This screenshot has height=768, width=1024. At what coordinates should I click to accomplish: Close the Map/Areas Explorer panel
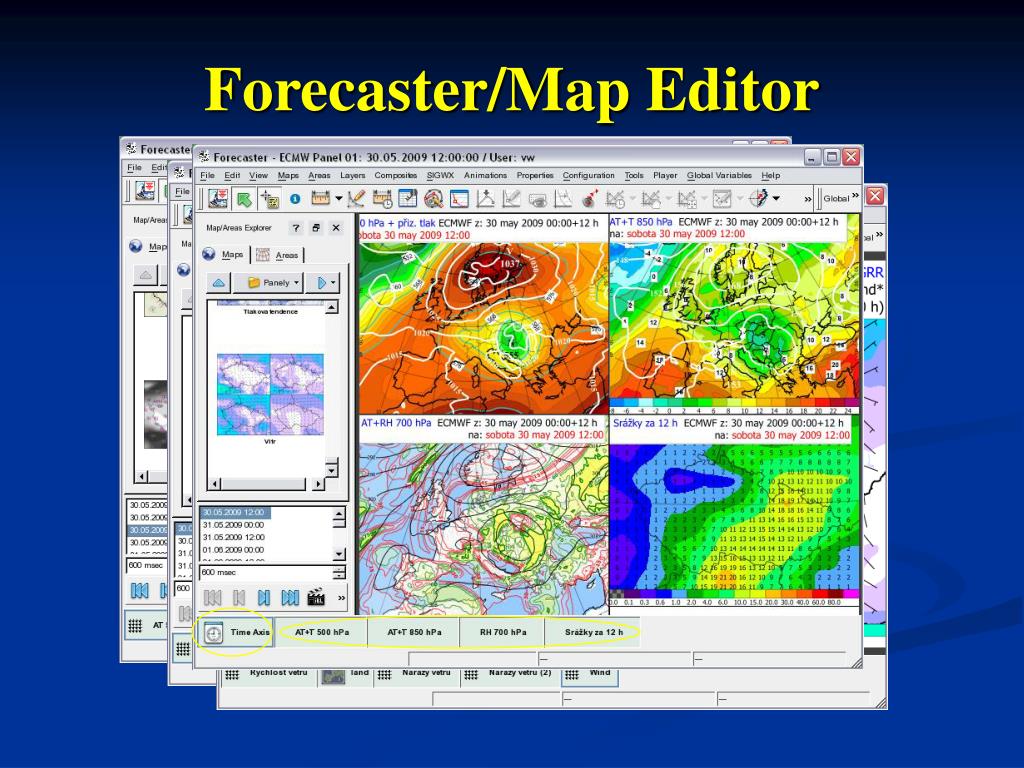[336, 228]
